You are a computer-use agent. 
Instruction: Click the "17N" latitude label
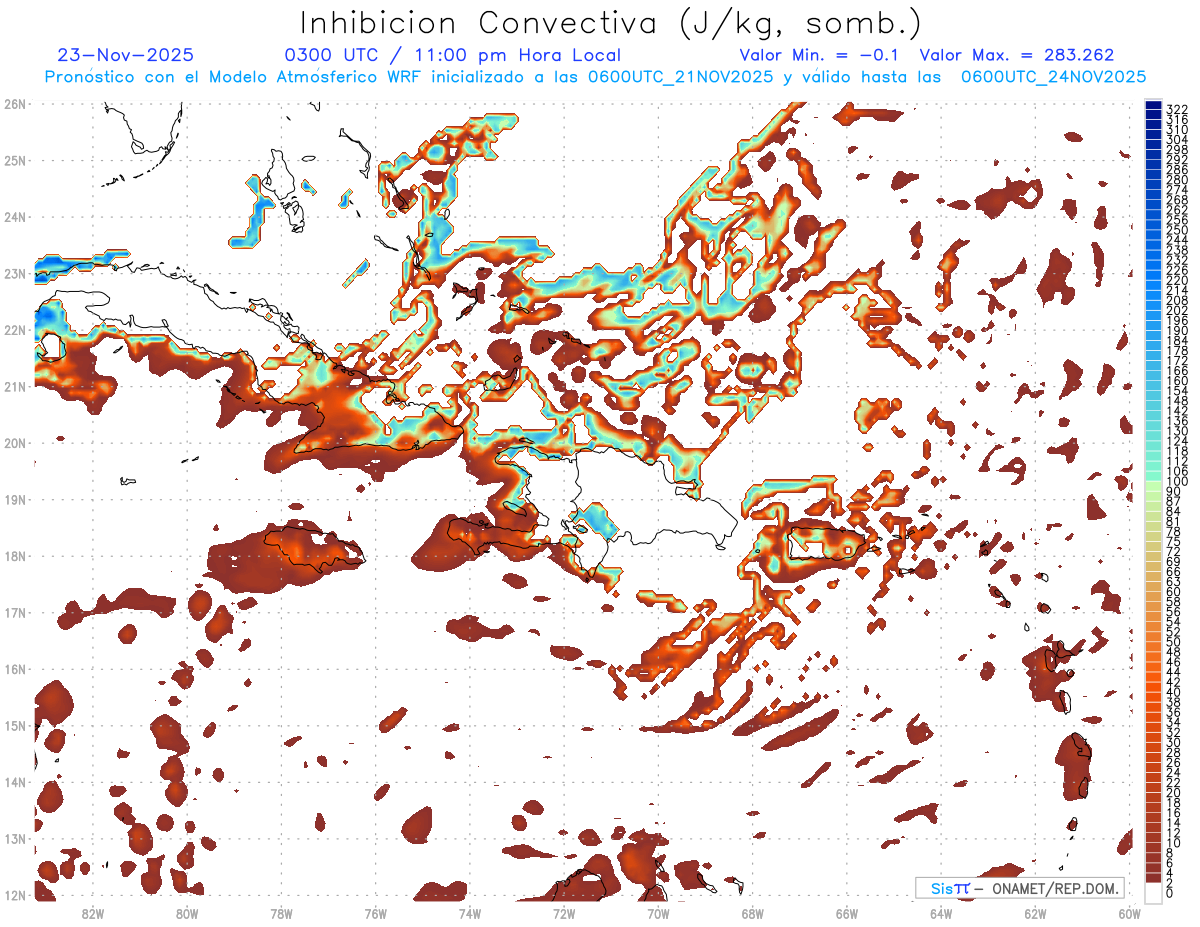pyautogui.click(x=14, y=612)
